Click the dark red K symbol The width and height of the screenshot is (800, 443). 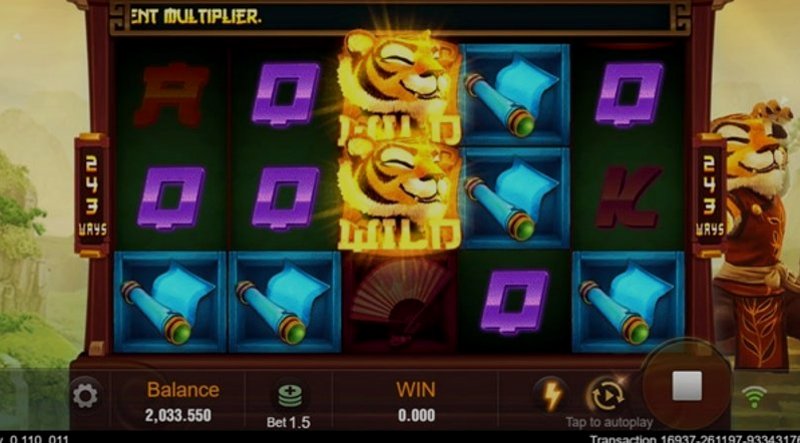(x=629, y=197)
